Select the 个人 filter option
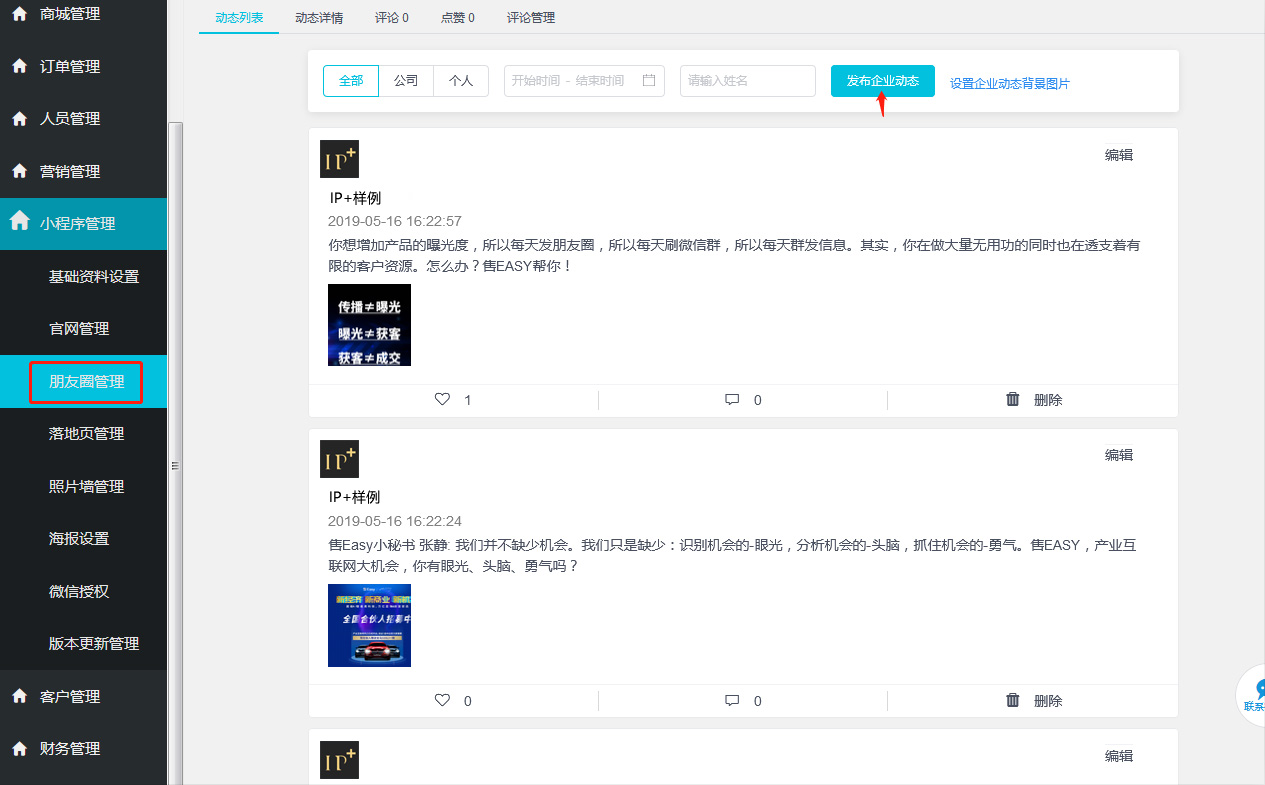 coord(461,81)
